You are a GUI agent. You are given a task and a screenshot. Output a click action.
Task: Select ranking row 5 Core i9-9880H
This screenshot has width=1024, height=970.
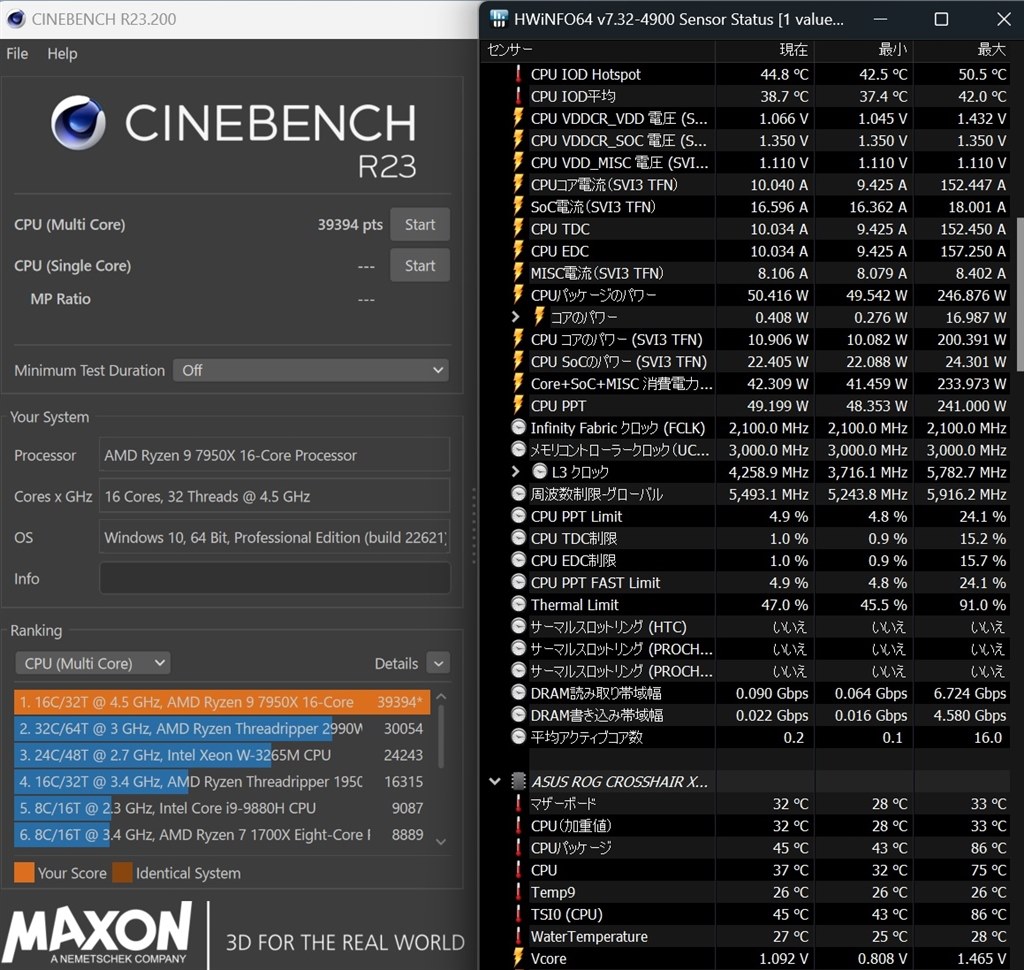click(x=222, y=808)
